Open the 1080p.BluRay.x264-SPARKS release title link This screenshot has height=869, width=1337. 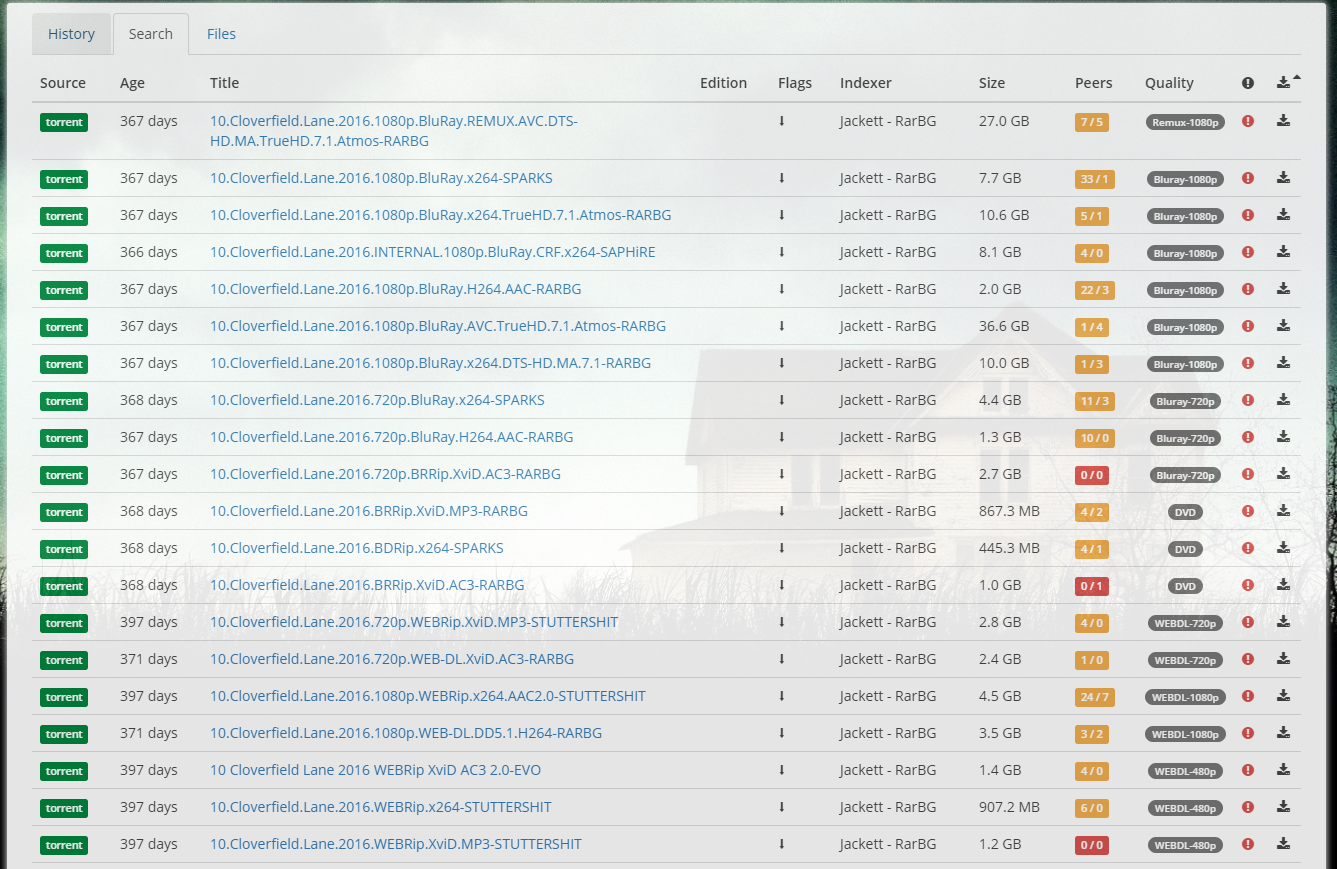tap(380, 177)
